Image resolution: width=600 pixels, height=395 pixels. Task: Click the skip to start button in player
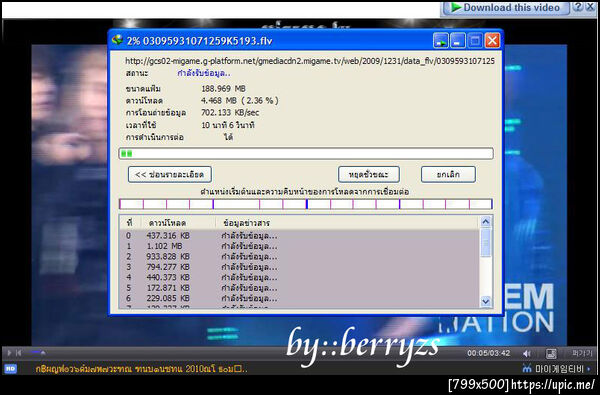18,353
